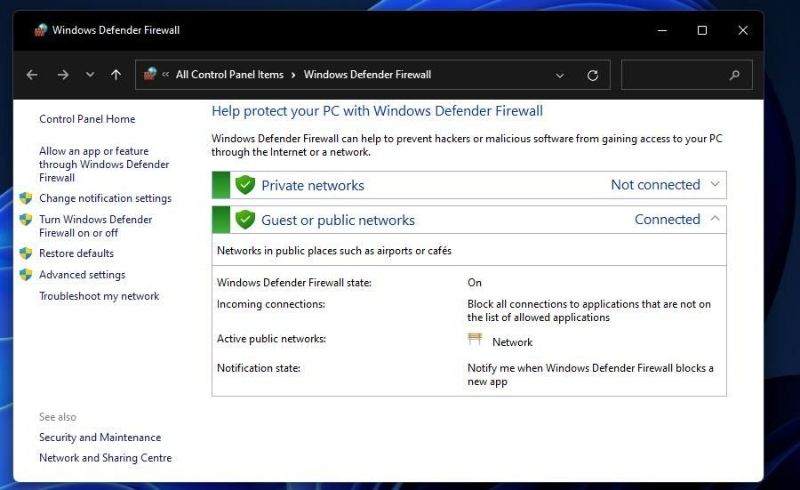Click the green shield beside Private networks
This screenshot has width=800, height=490.
(x=245, y=185)
